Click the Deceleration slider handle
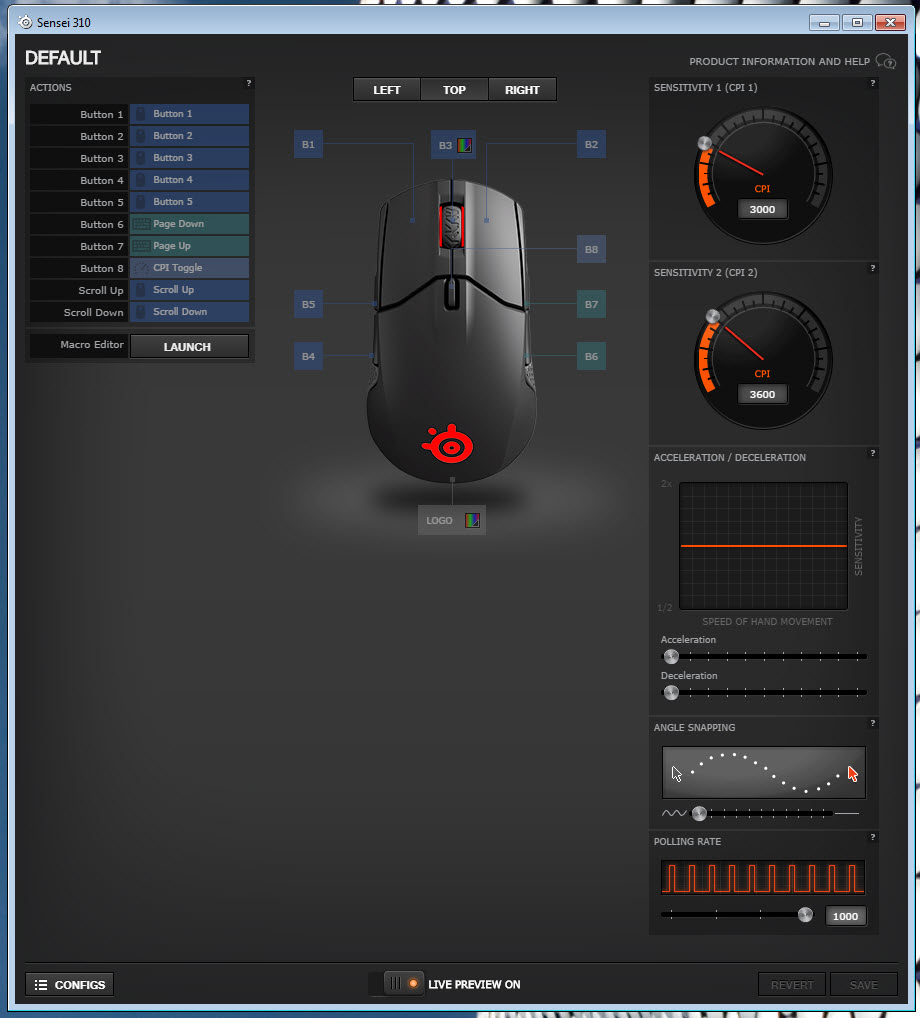This screenshot has width=920, height=1018. coord(671,693)
